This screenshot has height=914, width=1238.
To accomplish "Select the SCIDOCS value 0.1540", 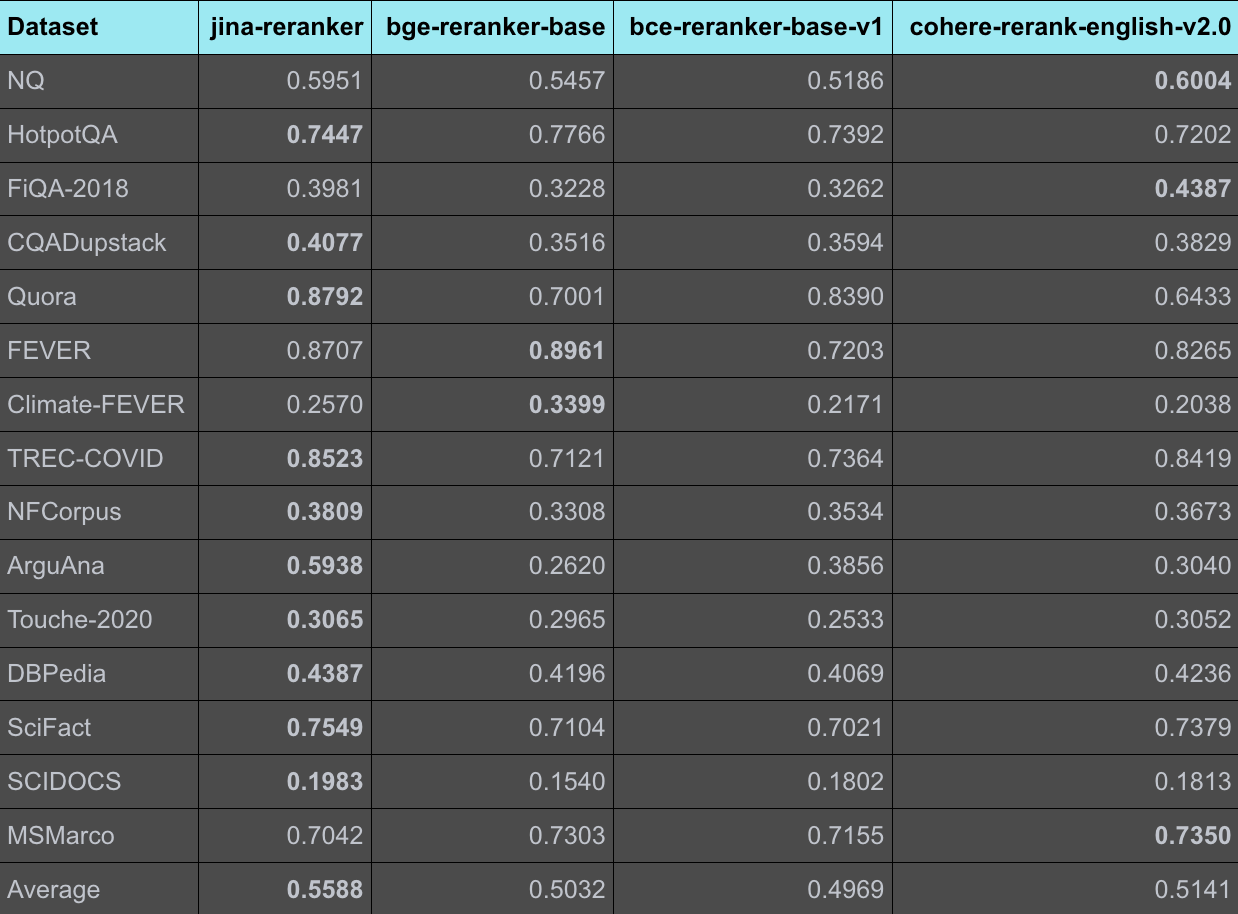I will click(x=567, y=782).
